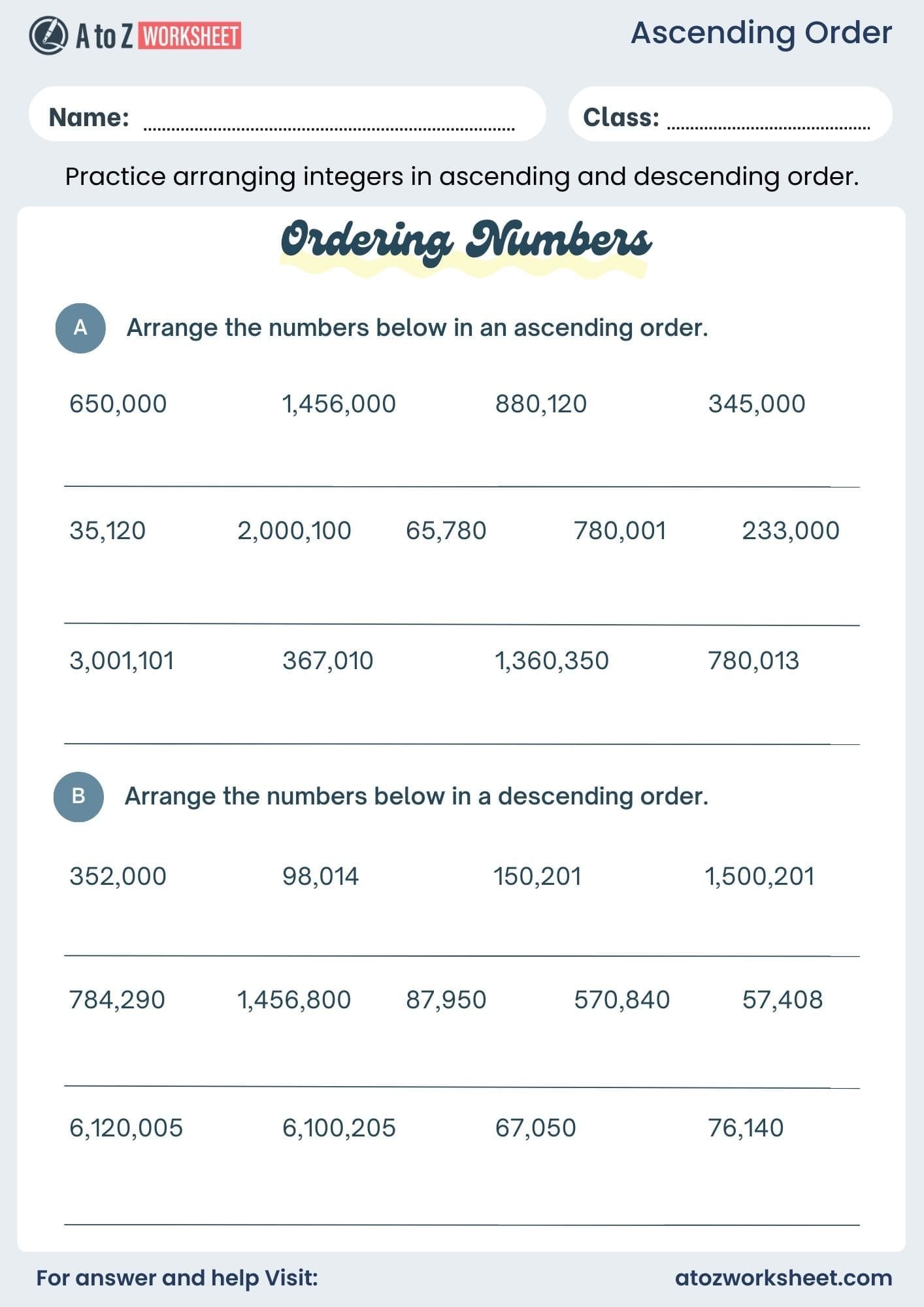
Task: Click the answer line below 352,000 row
Action: coord(461,955)
